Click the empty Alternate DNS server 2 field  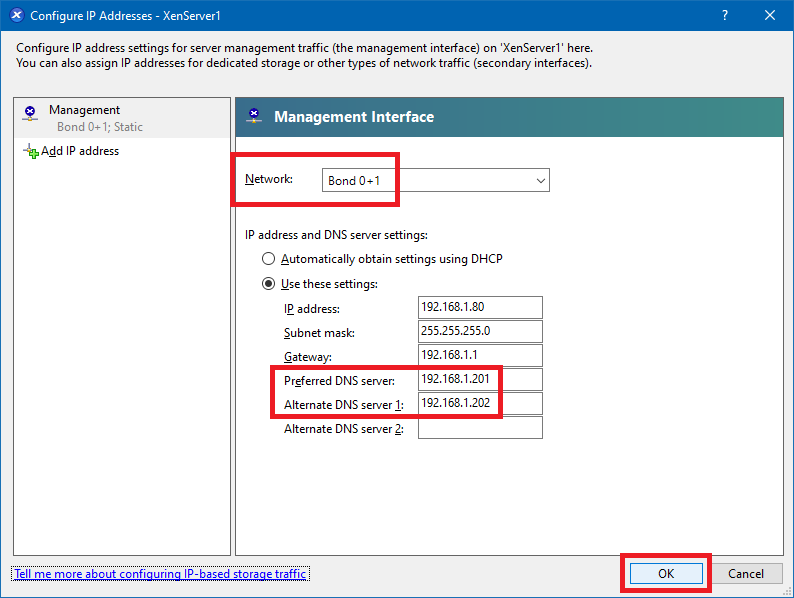480,428
